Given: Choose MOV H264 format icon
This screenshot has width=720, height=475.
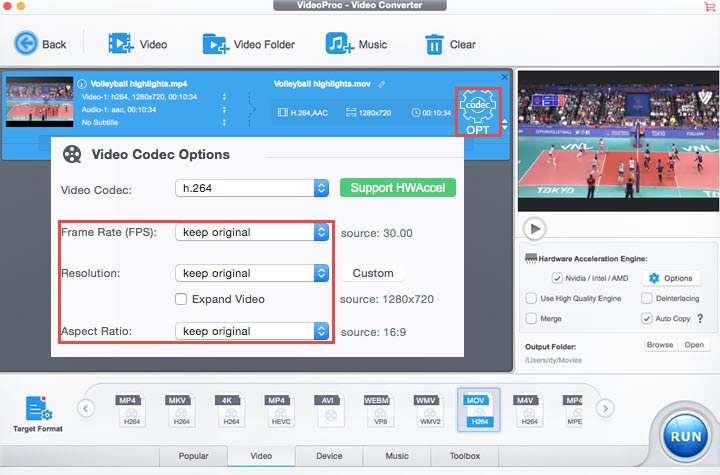Looking at the screenshot, I should click(479, 410).
